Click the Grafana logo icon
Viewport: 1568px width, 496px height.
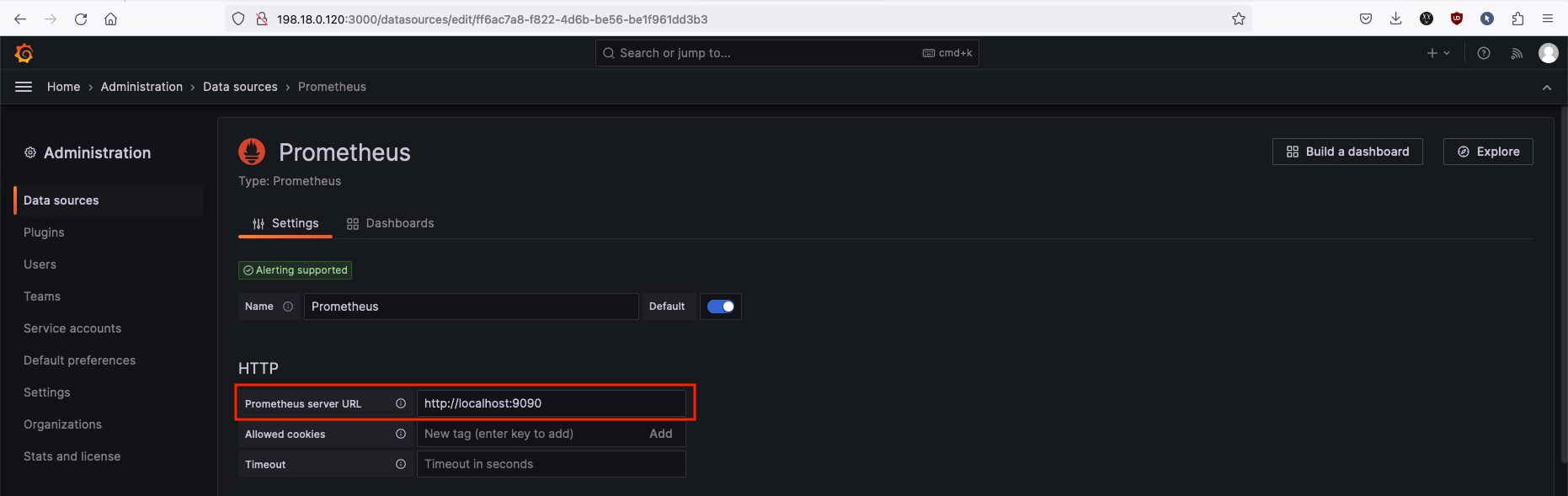[x=24, y=53]
